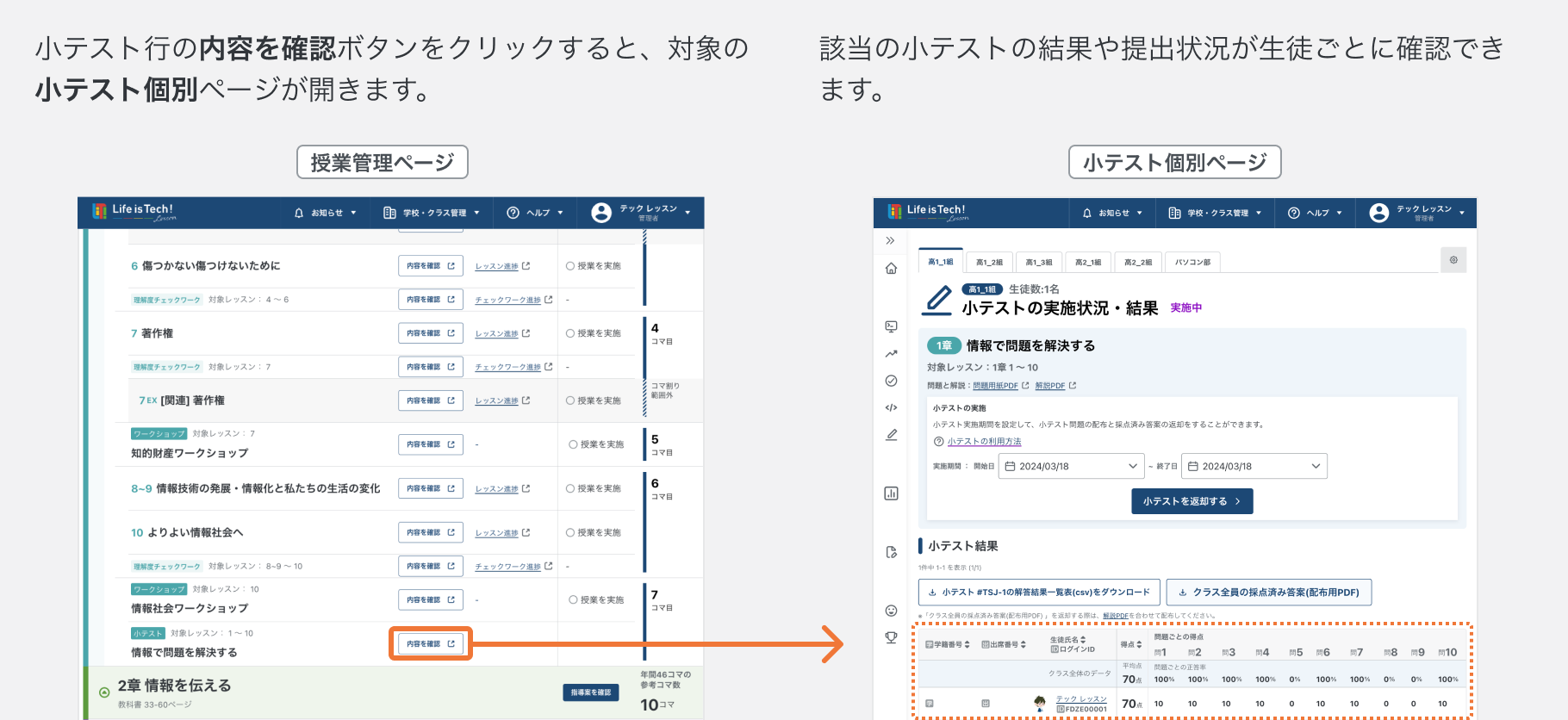Open 小テストの利用方法 link
1568x720 pixels.
[985, 442]
